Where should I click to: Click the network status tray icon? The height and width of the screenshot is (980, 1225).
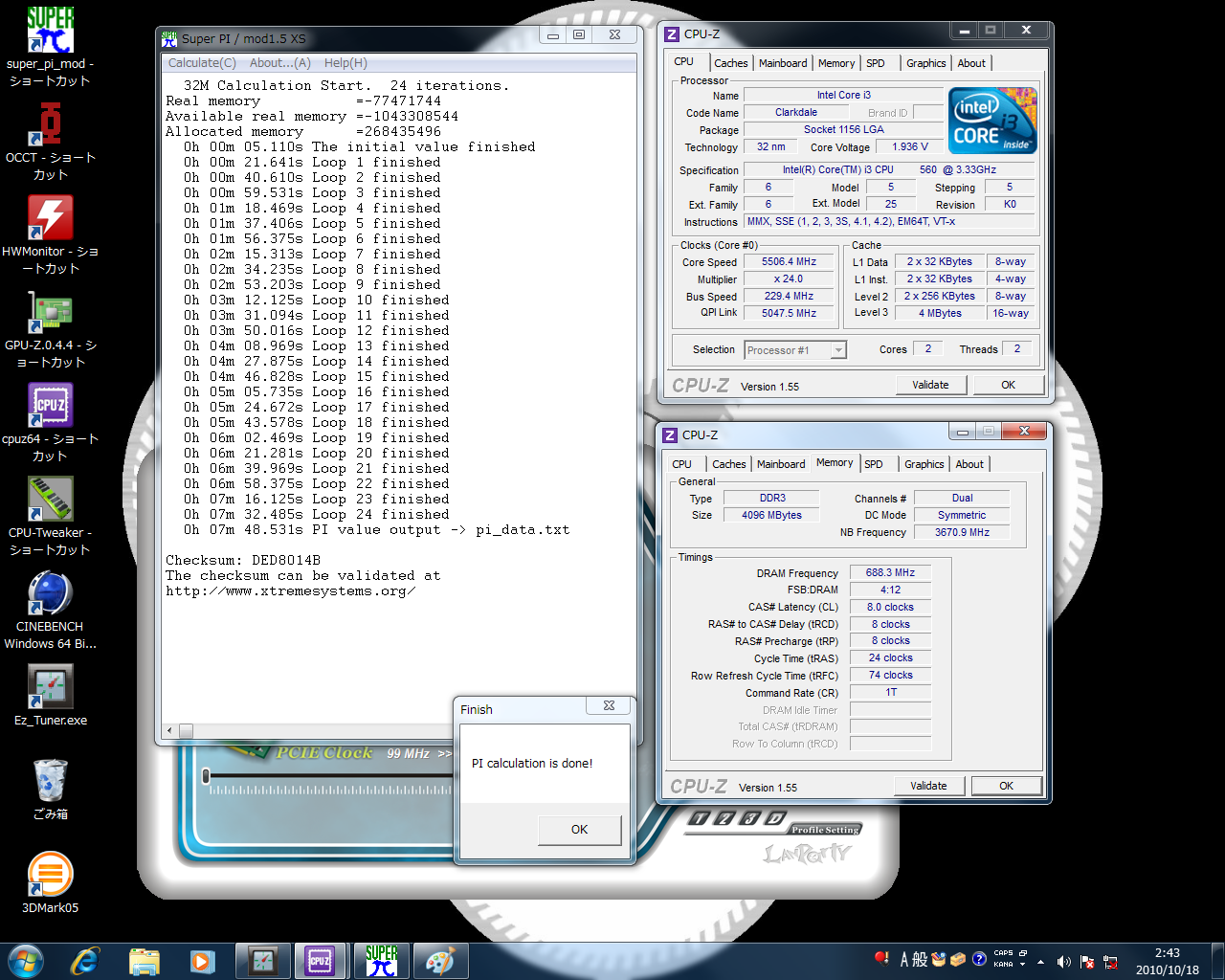pyautogui.click(x=1110, y=961)
